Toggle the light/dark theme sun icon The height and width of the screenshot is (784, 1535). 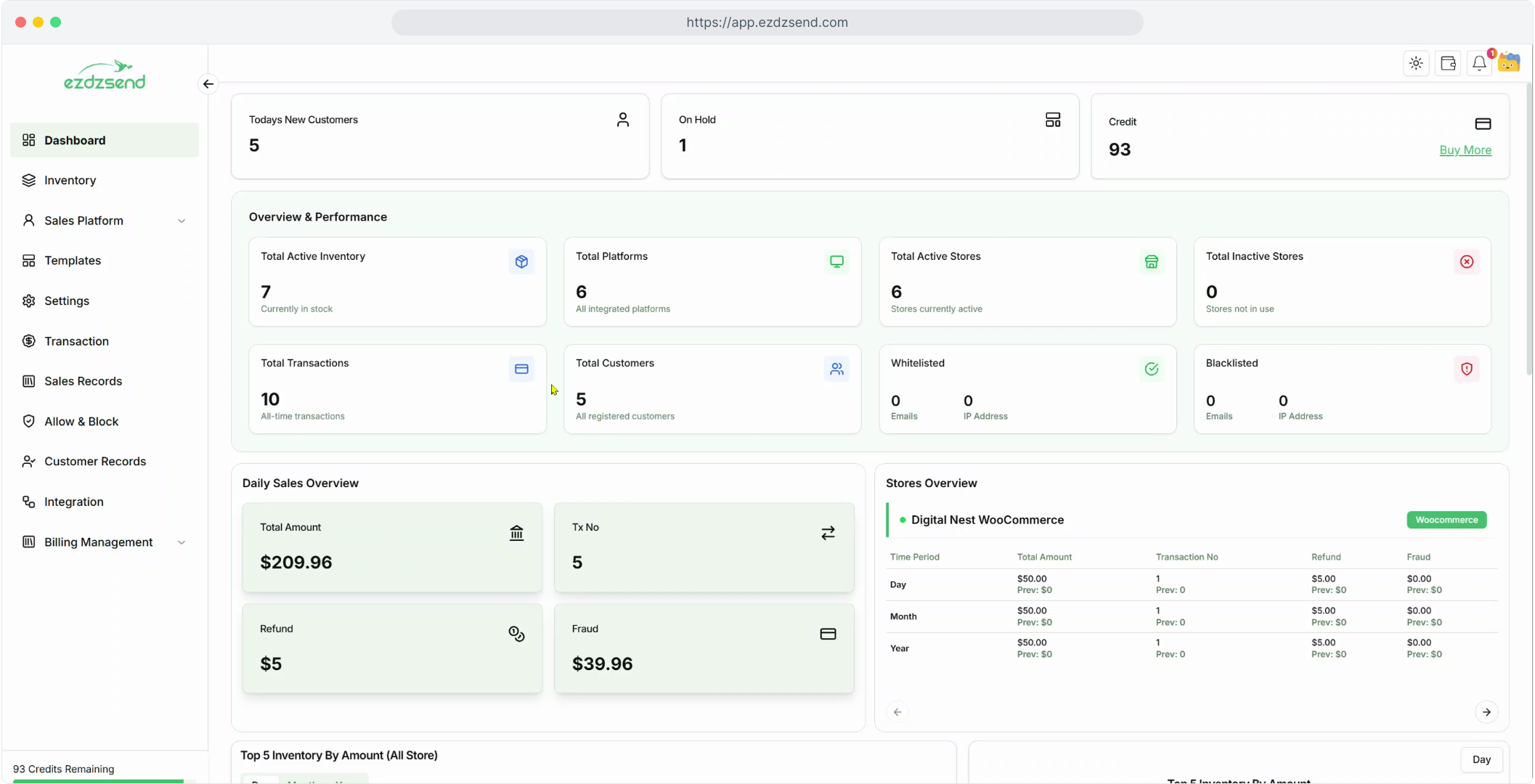tap(1416, 64)
